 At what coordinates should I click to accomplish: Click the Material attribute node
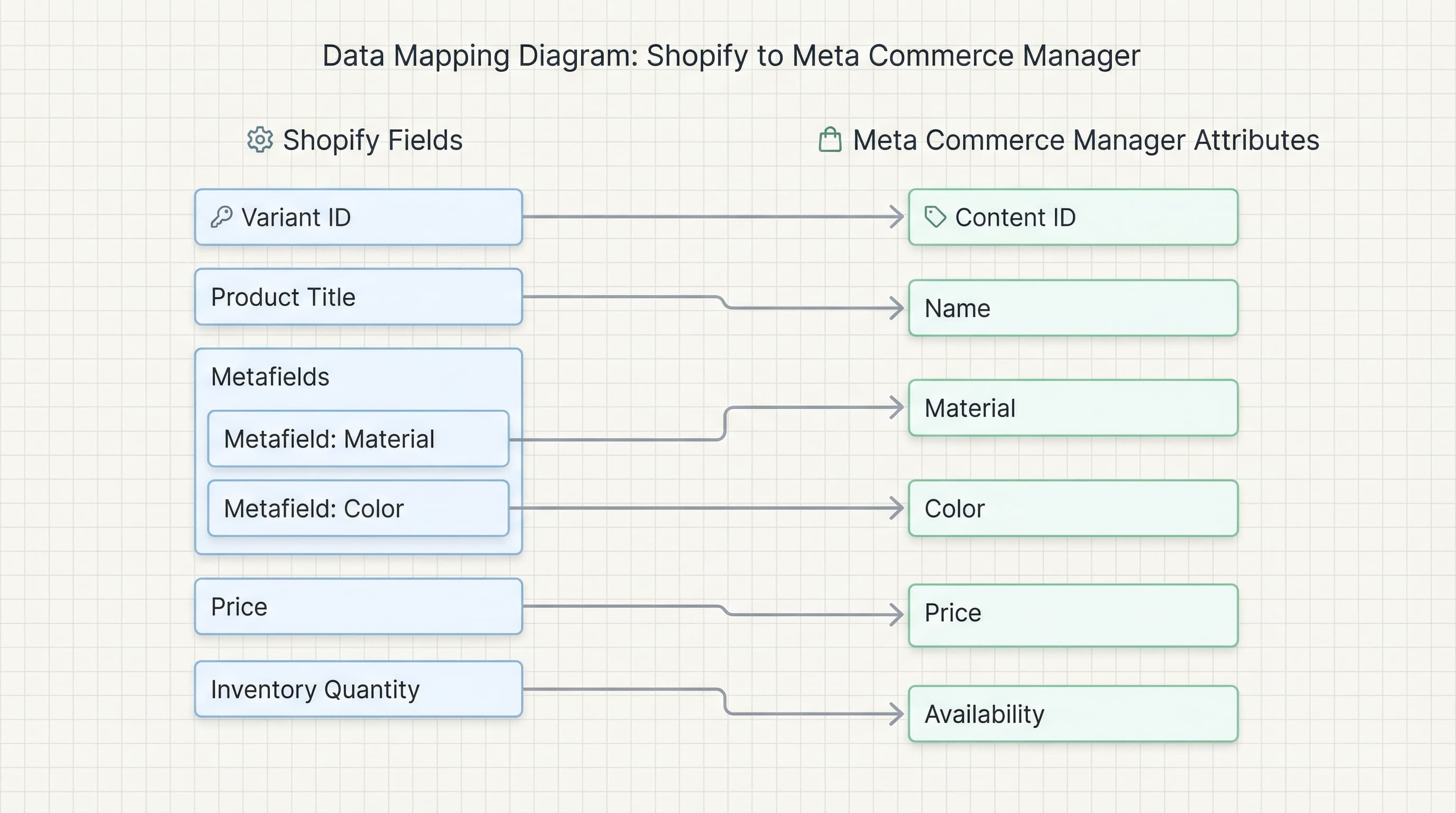[1072, 408]
